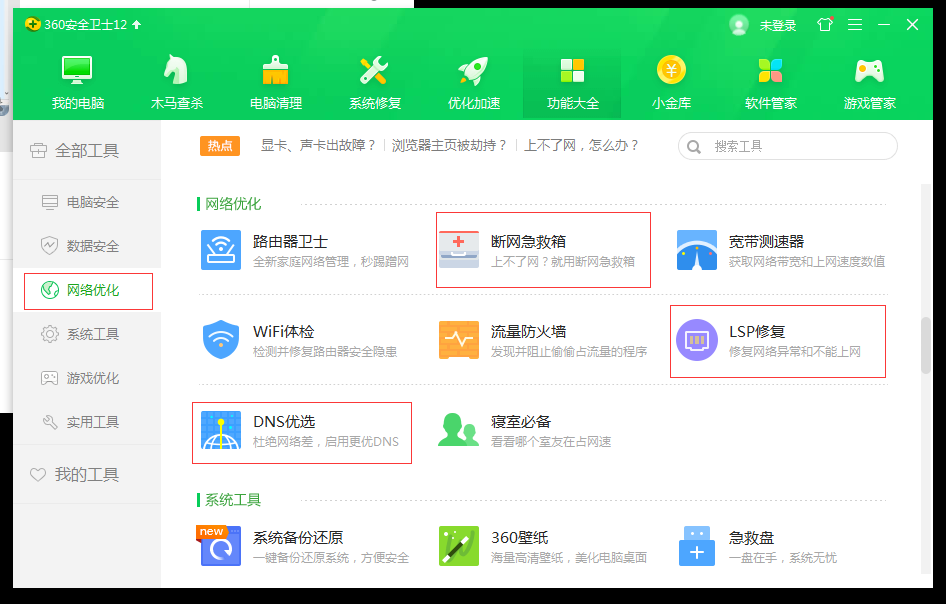Click text 获取网络带宽和上网速度数值

click(807, 262)
